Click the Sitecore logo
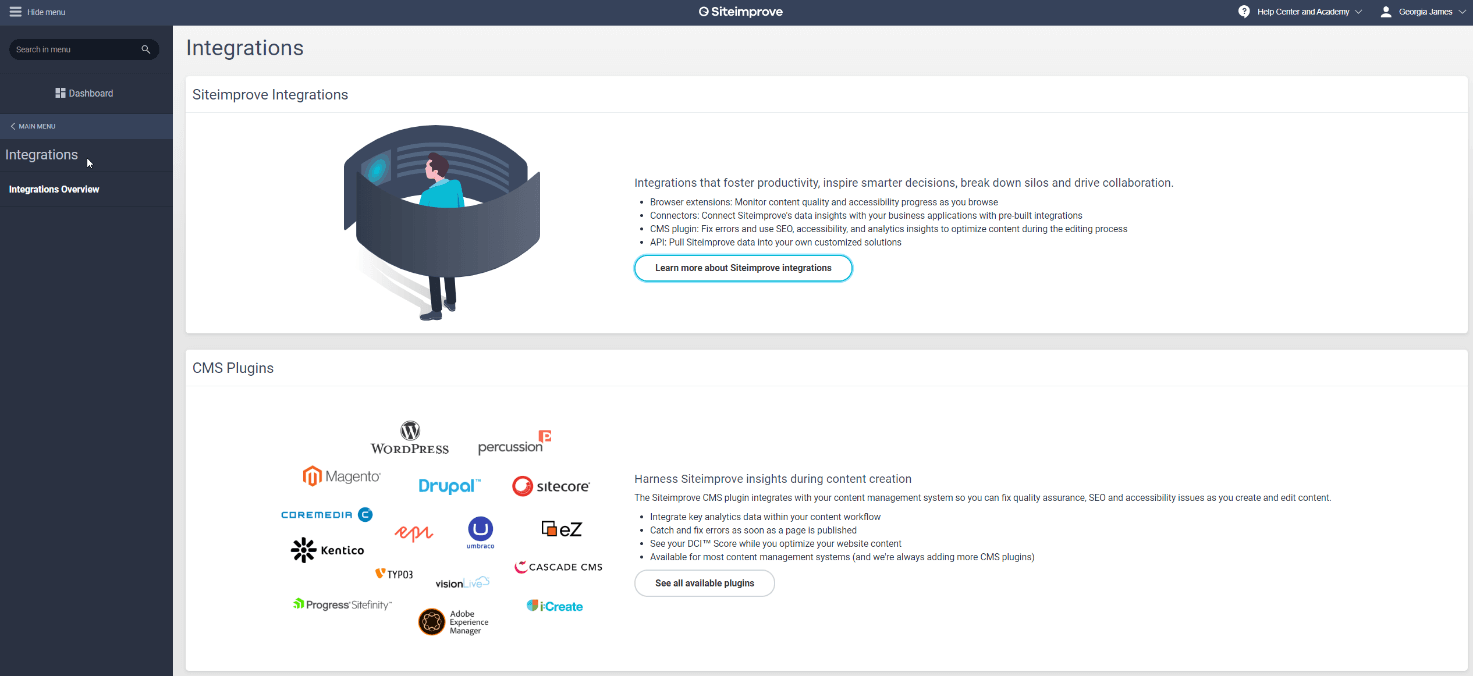The width and height of the screenshot is (1473, 676). 551,486
